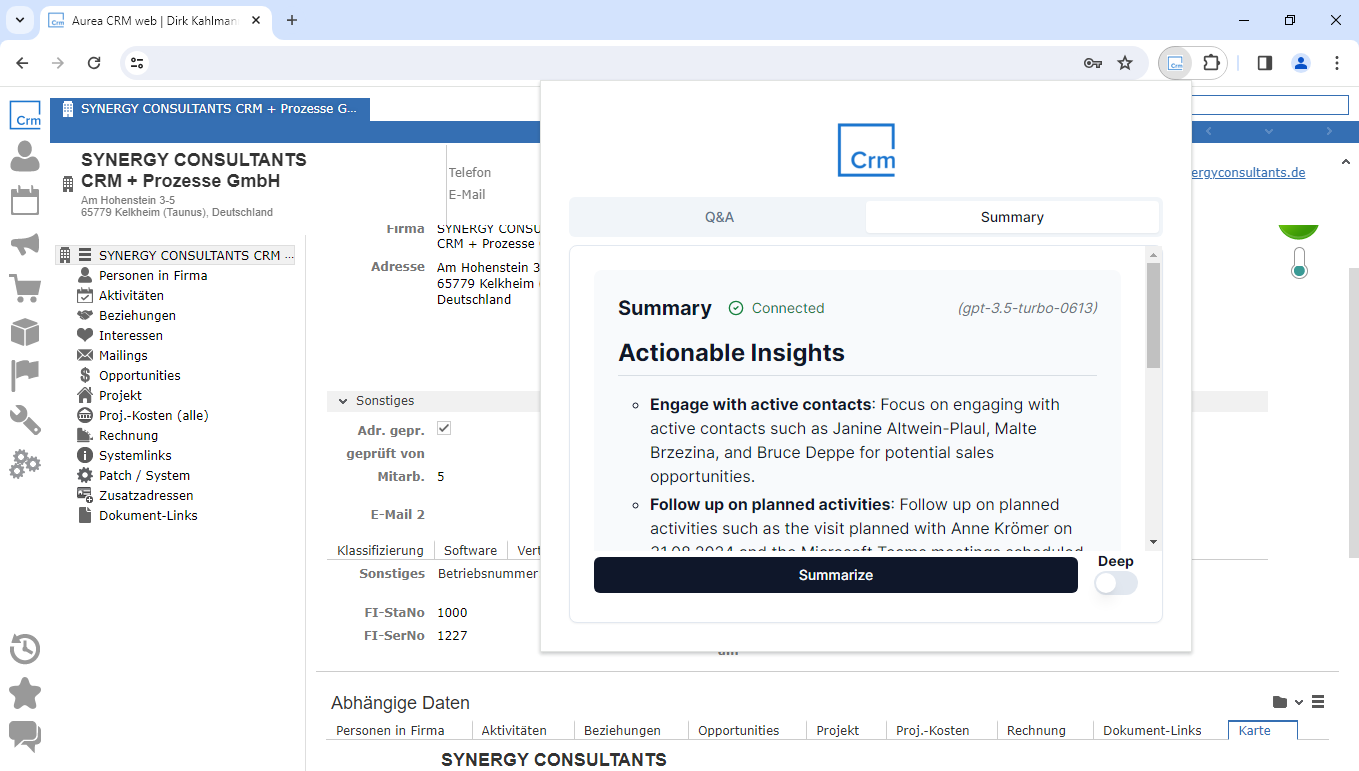Open the Chrome profile avatar
1359x771 pixels.
[x=1301, y=63]
